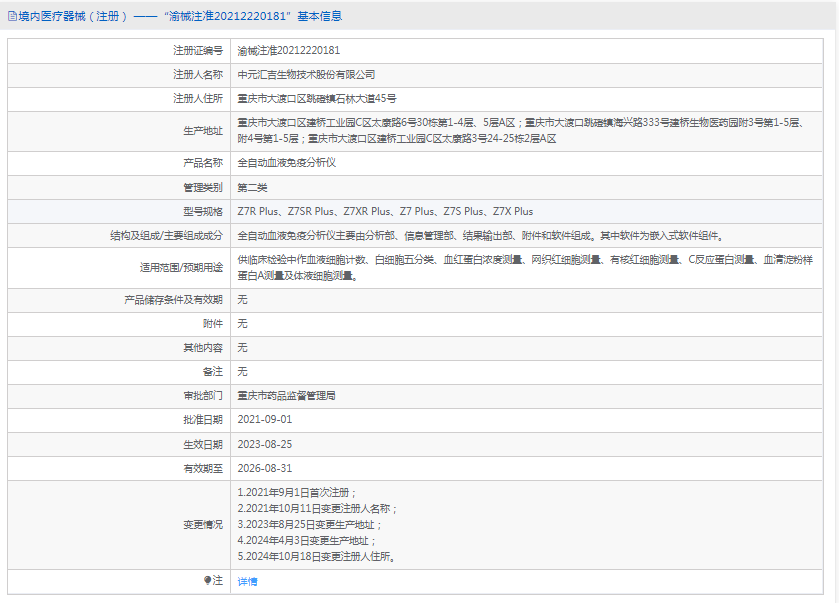Select expiry date 2026-08-31
Image resolution: width=839 pixels, height=603 pixels.
[x=265, y=468]
